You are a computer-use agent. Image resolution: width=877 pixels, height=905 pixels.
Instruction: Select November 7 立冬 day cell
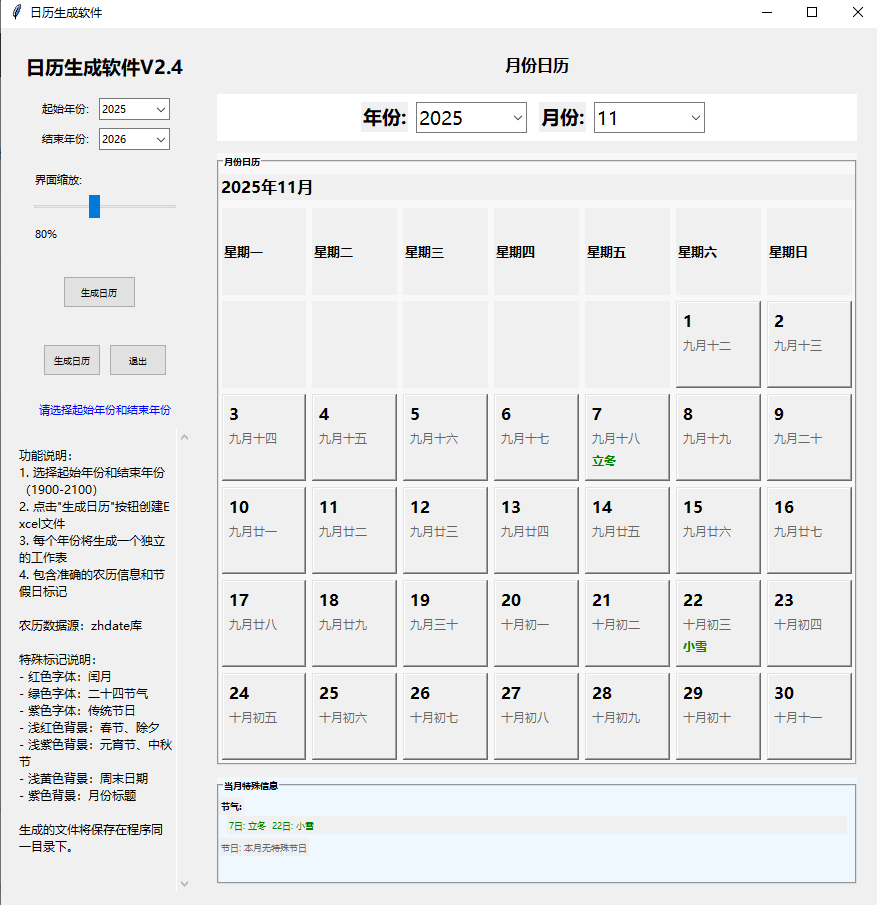pyautogui.click(x=626, y=437)
